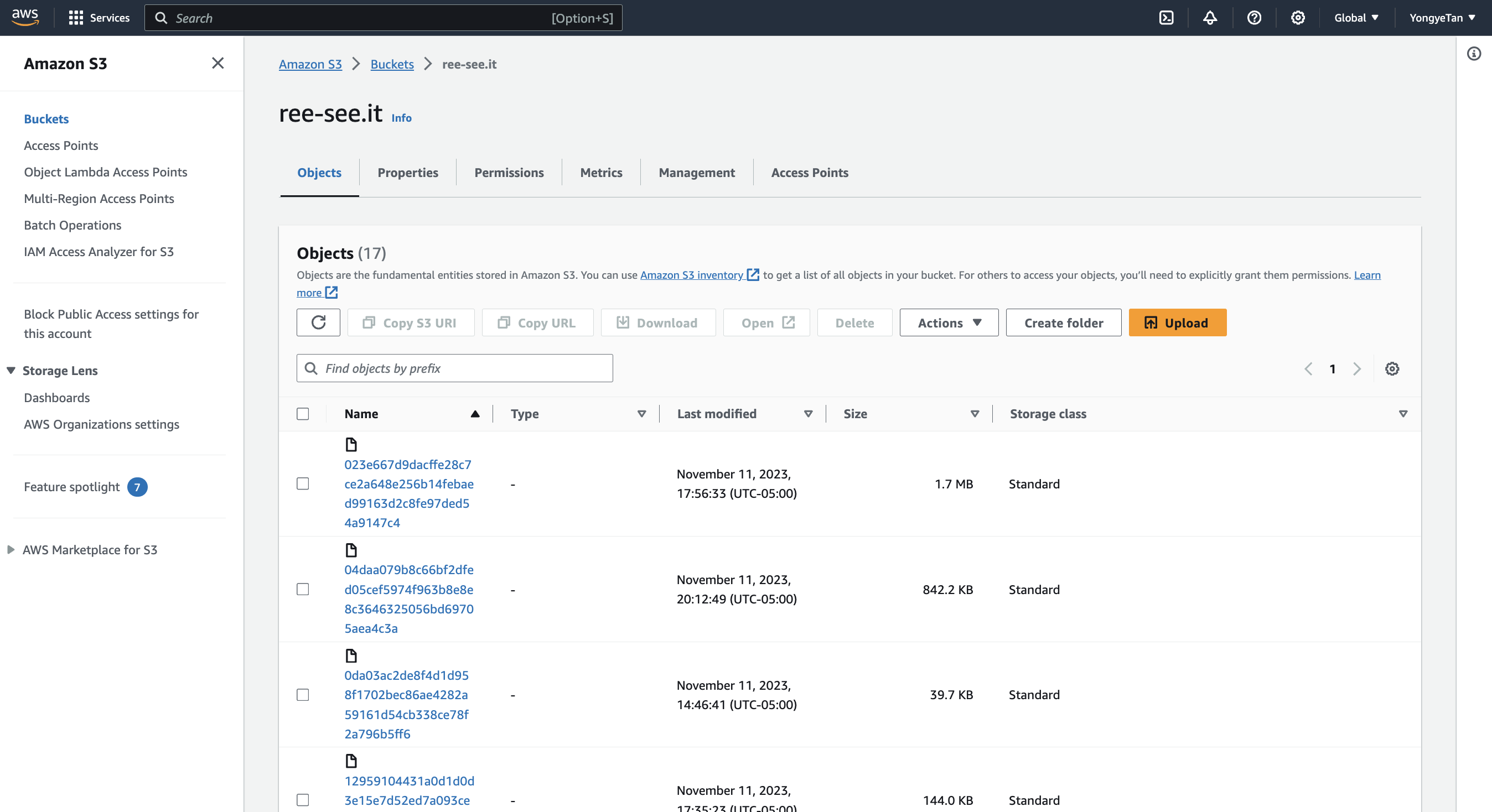
Task: Open the Services grid menu
Action: tap(99, 18)
